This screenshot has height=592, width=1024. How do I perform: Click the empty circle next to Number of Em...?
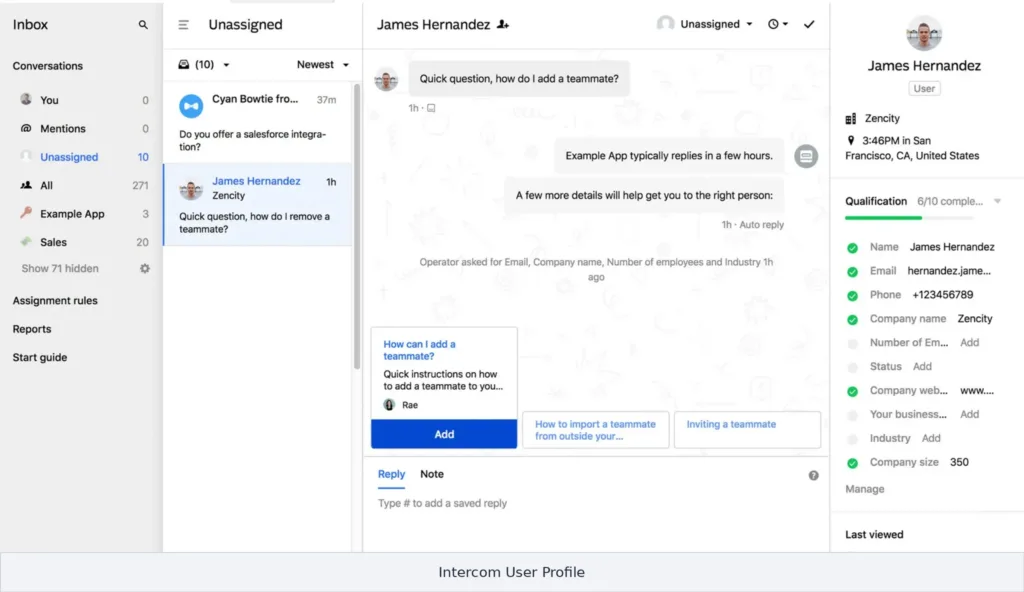coord(852,344)
